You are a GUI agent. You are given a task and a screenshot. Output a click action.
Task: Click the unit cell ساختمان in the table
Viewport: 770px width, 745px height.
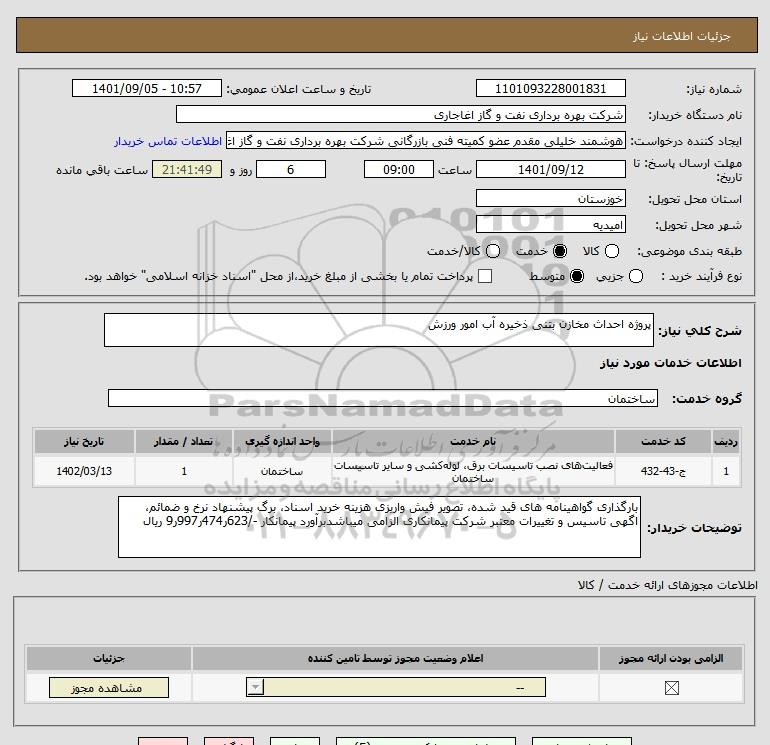point(282,471)
